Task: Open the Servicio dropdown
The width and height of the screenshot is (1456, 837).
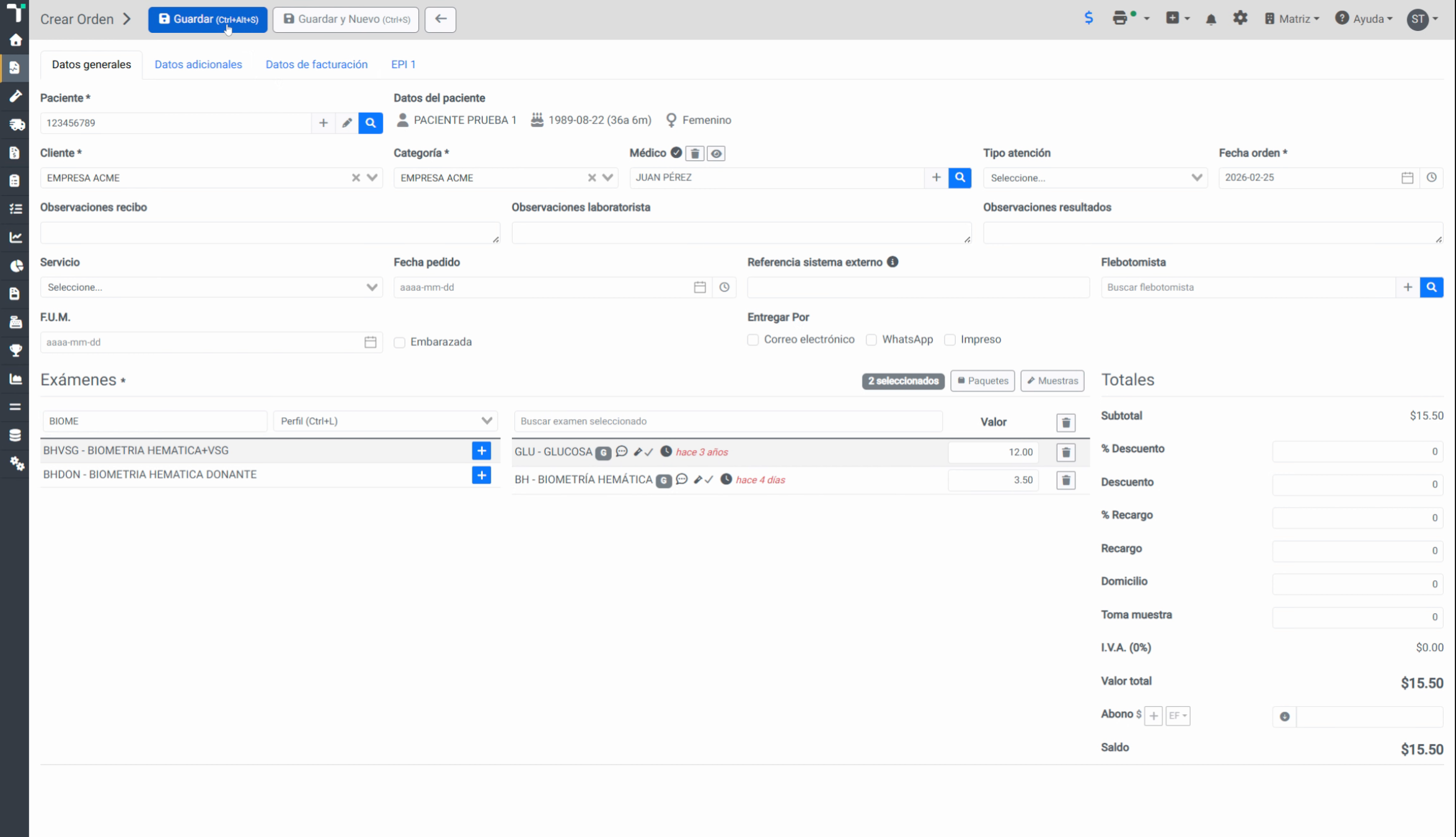Action: 211,287
